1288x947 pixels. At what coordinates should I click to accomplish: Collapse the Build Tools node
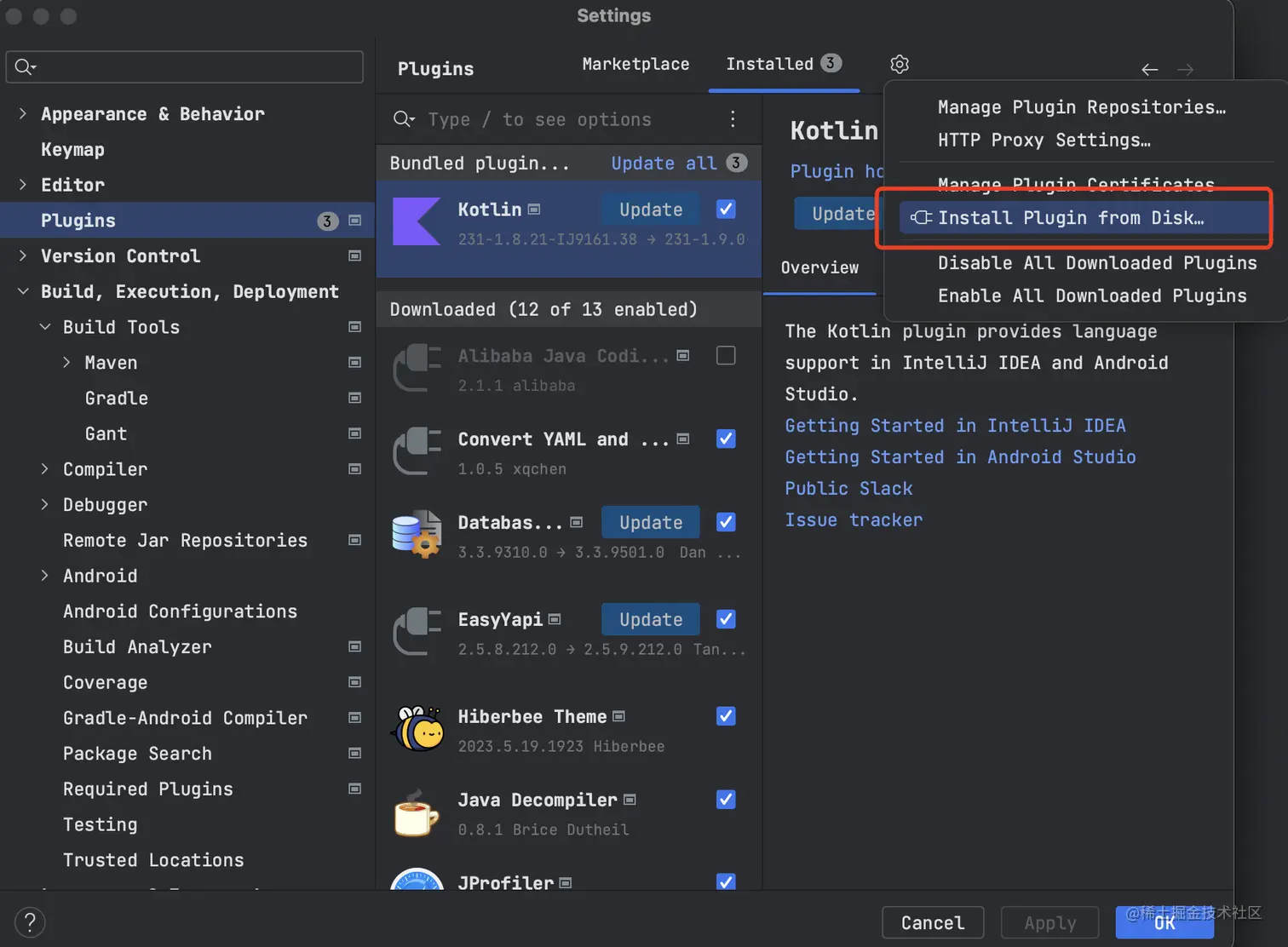(45, 327)
